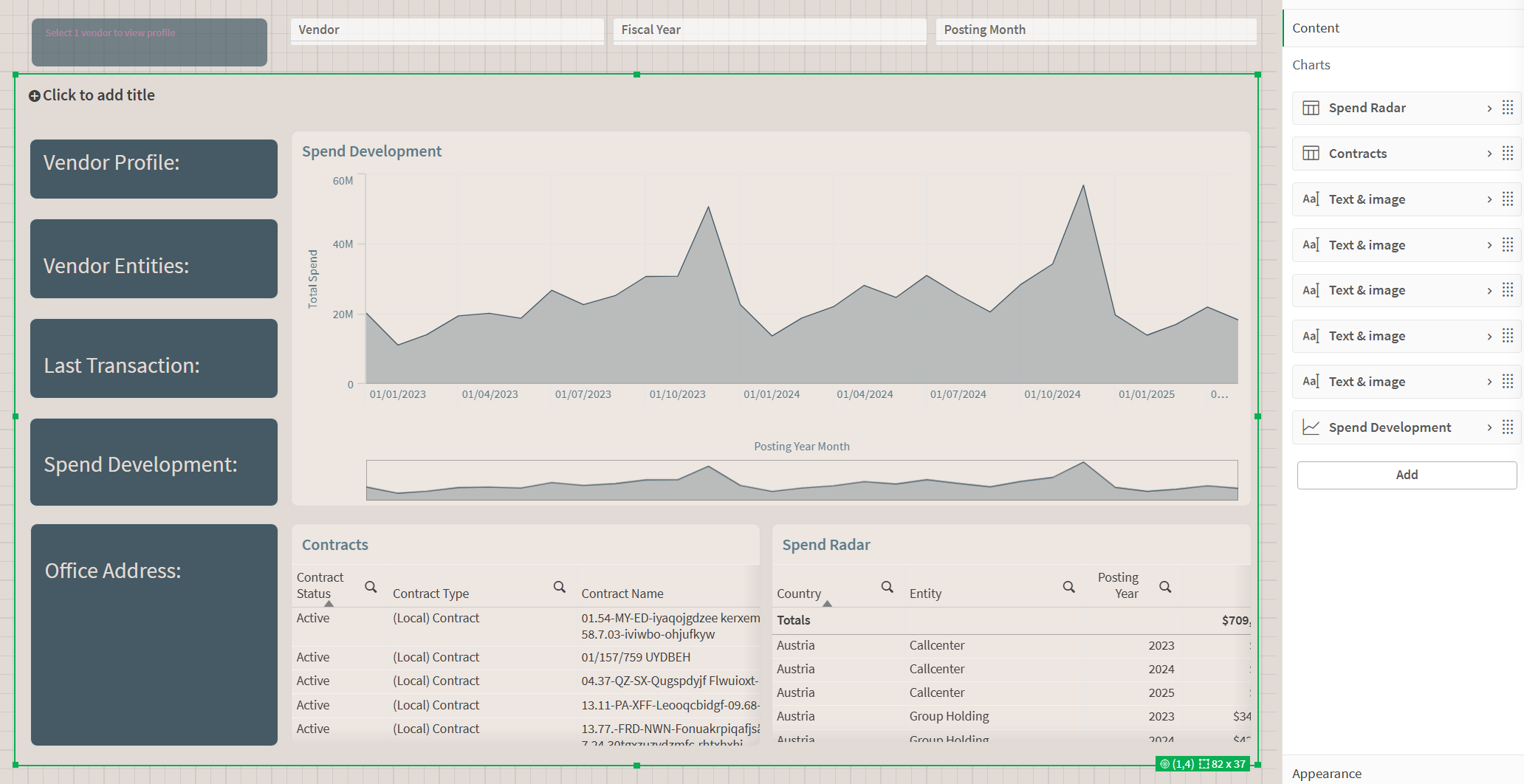Click the Spend Radar table title

tap(826, 545)
